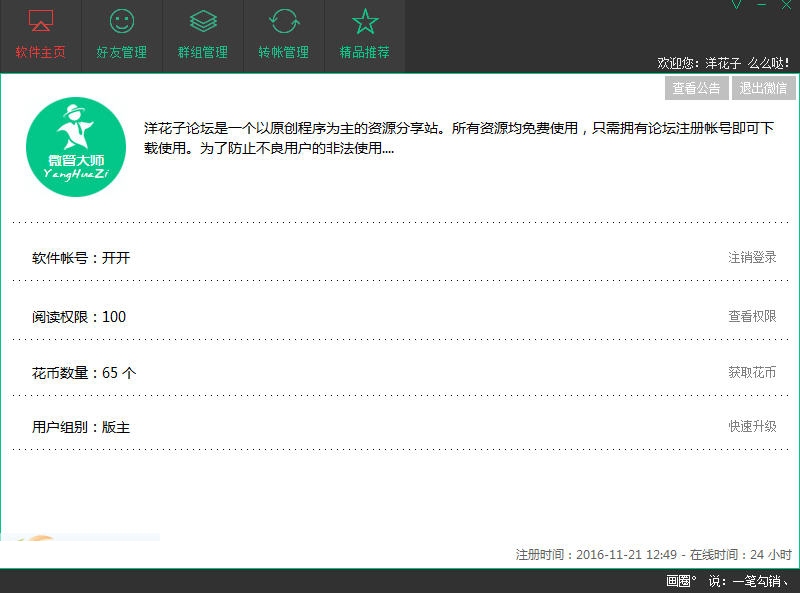The height and width of the screenshot is (593, 800).
Task: Click 退出微信 to exit WeChat
Action: click(764, 88)
